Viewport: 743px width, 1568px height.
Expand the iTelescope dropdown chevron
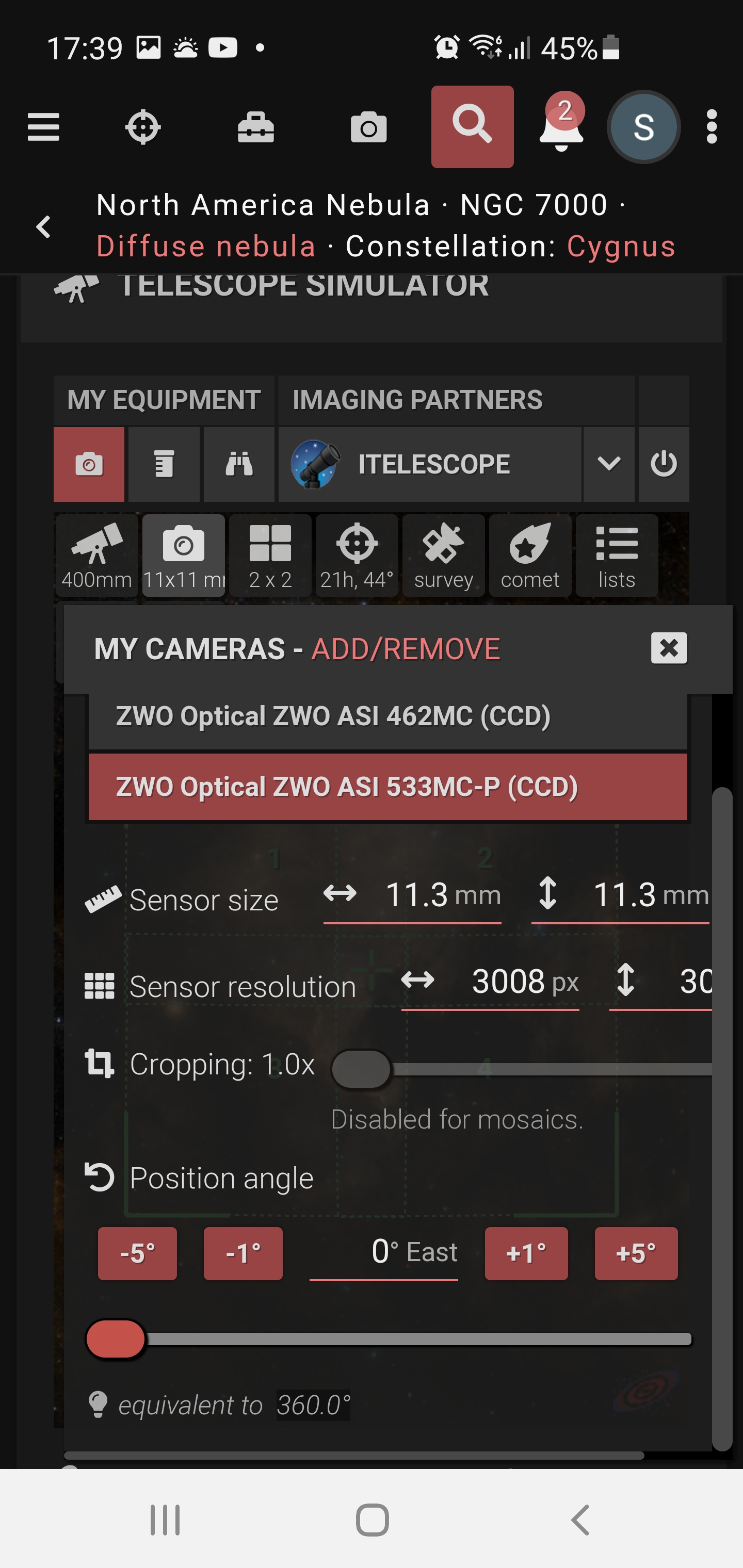[609, 464]
